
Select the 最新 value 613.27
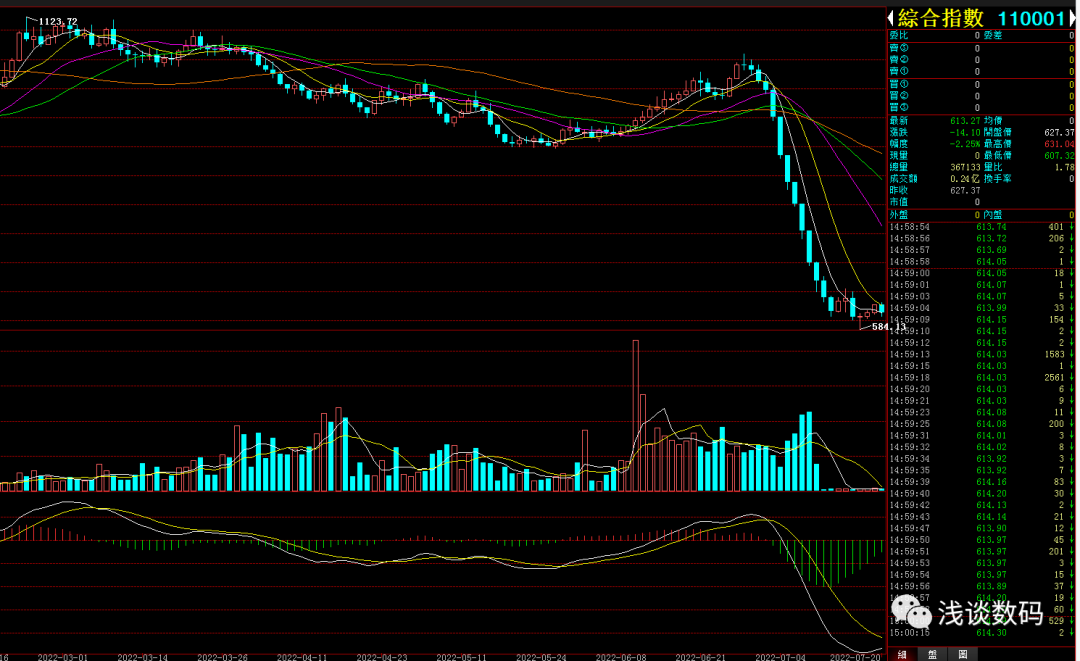click(x=964, y=120)
